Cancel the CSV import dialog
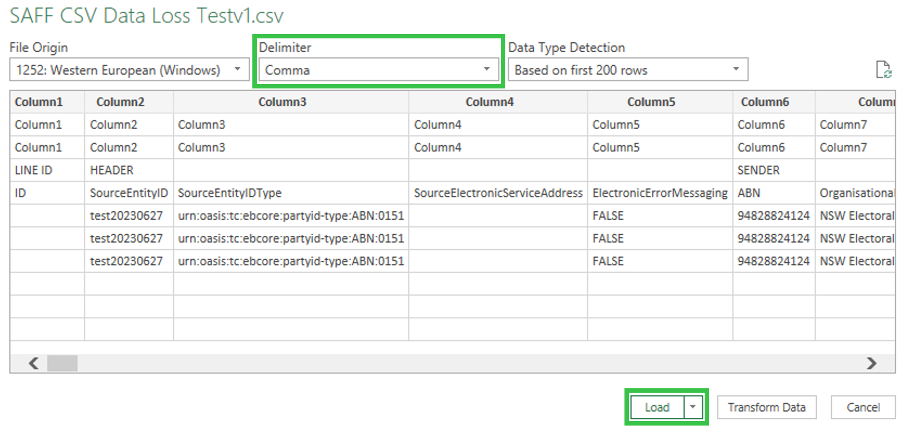Viewport: 904px width, 430px height. click(x=863, y=407)
